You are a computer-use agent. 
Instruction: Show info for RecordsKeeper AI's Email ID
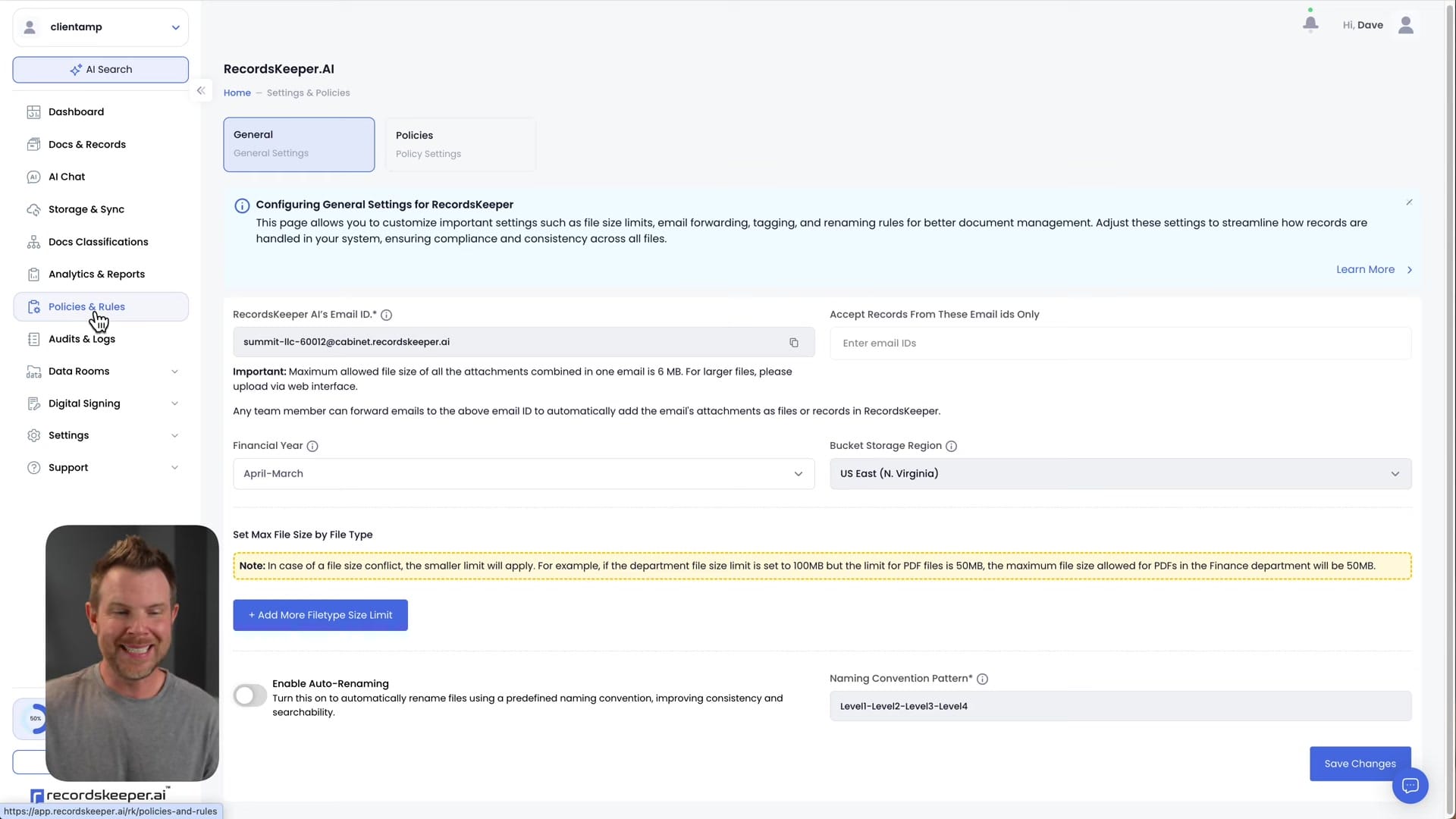click(386, 315)
